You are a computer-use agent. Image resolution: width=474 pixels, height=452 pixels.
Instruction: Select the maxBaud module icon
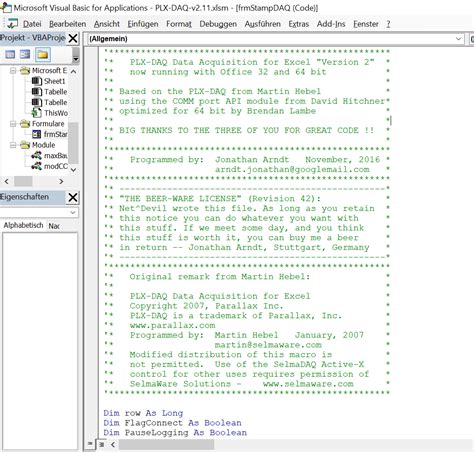(36, 156)
